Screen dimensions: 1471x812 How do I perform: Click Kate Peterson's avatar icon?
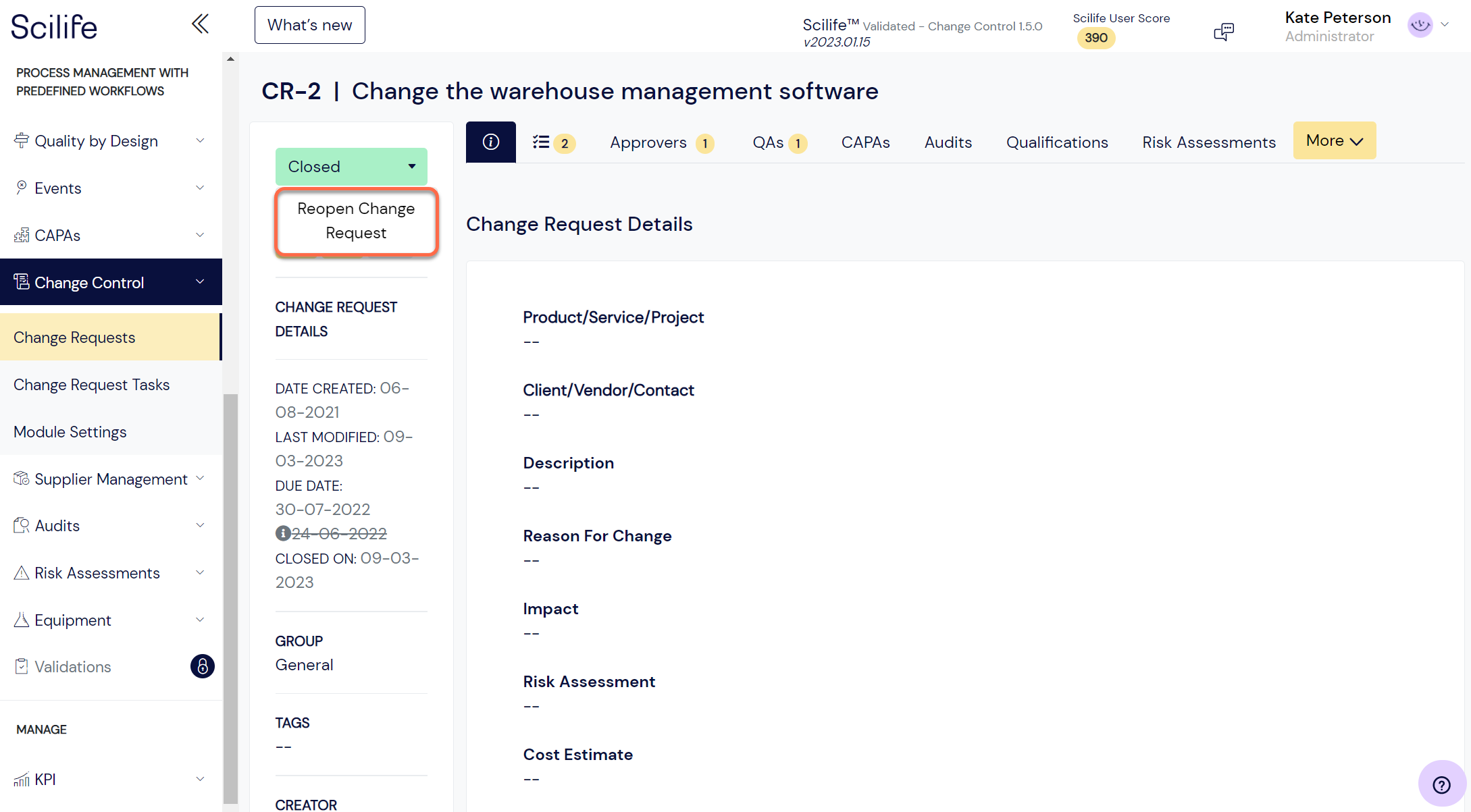pos(1420,26)
